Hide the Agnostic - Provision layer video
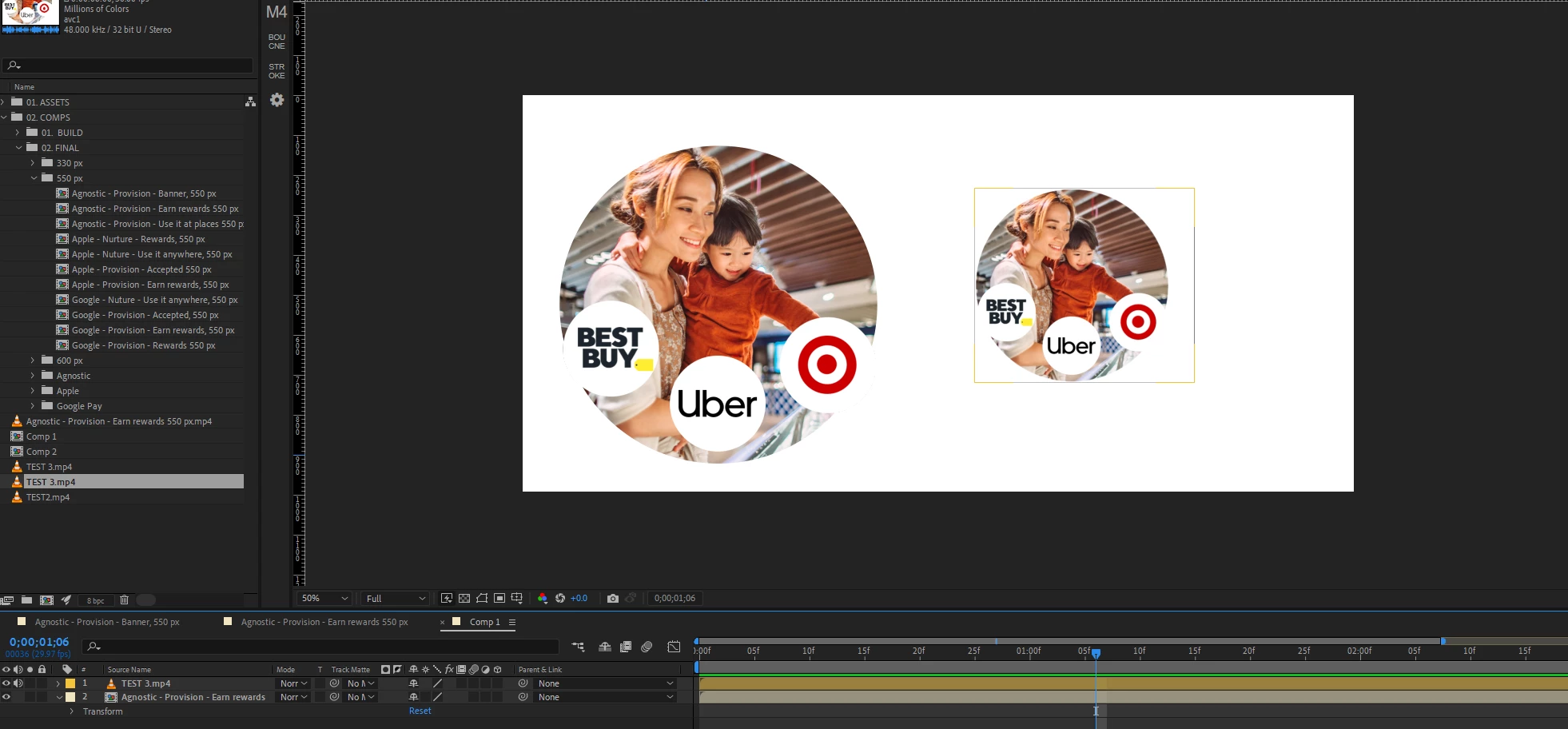1568x729 pixels. [x=6, y=698]
